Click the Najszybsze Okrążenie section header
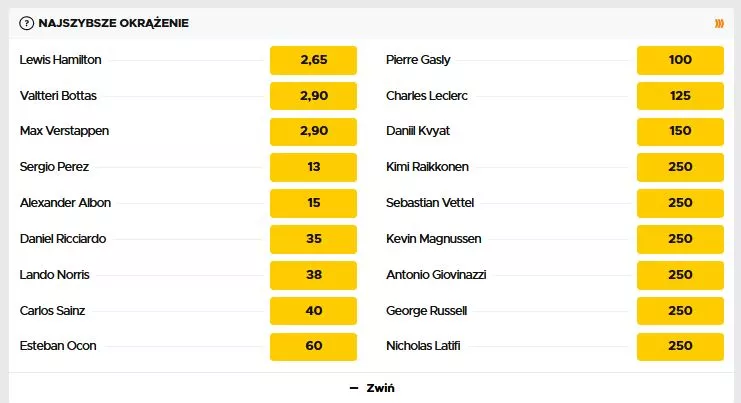Viewport: 741px width, 403px height. pos(113,23)
